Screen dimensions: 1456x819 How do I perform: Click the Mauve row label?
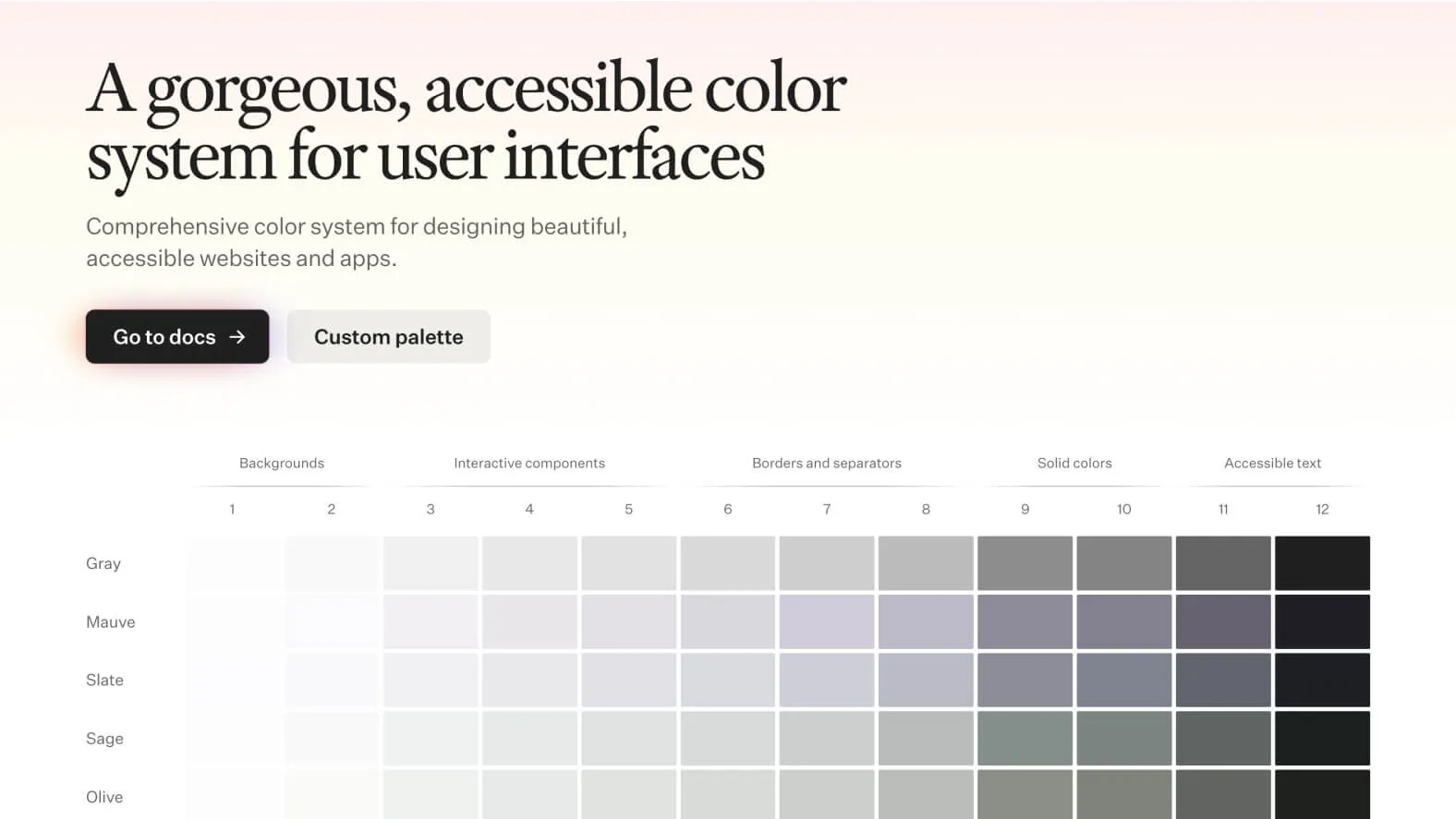tap(111, 621)
